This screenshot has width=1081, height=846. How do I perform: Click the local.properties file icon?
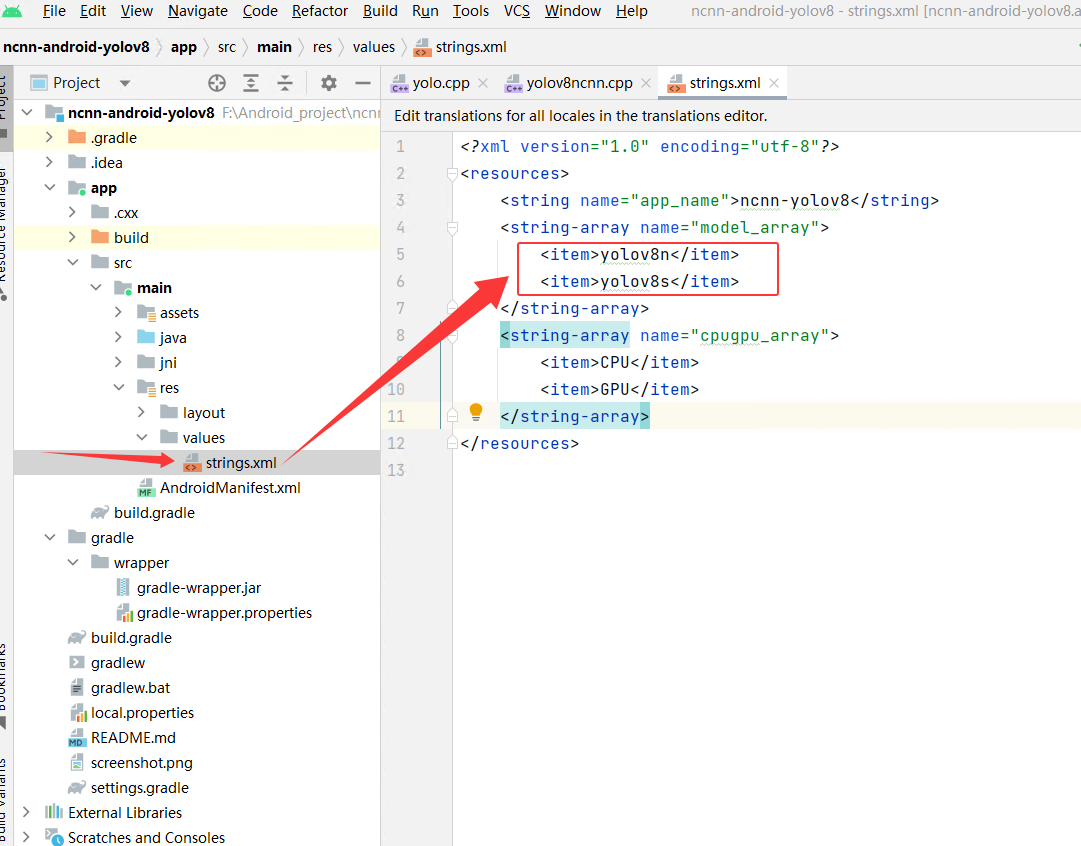[x=77, y=713]
